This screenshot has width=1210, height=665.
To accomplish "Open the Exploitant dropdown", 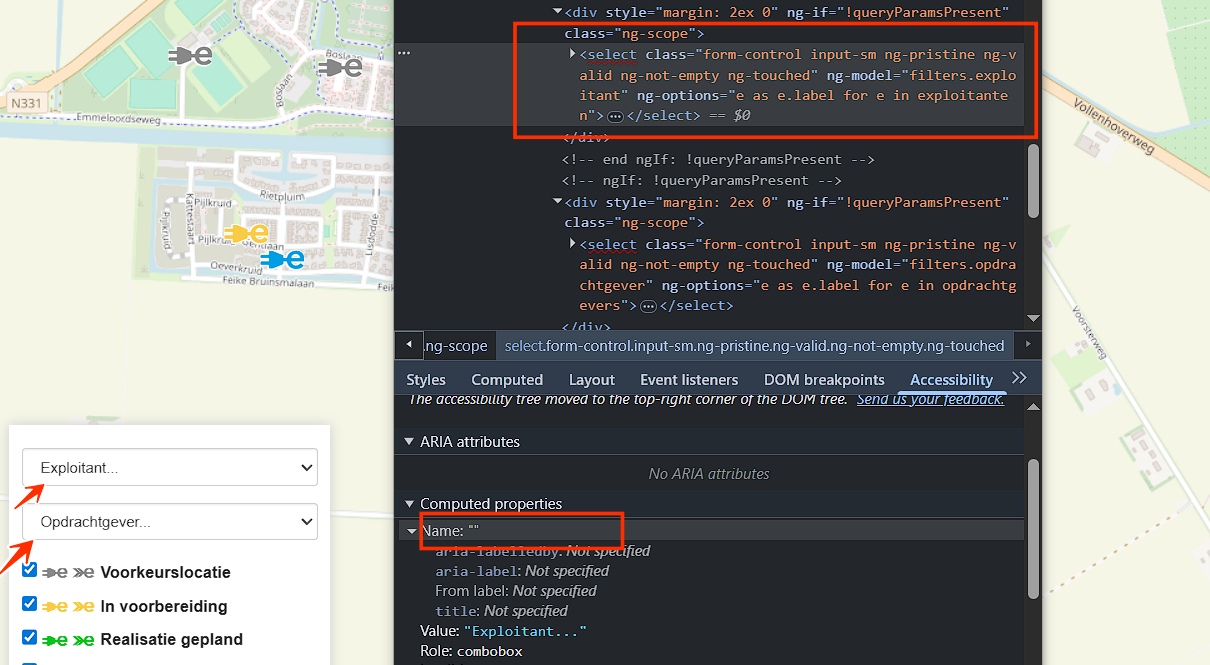I will click(x=169, y=467).
